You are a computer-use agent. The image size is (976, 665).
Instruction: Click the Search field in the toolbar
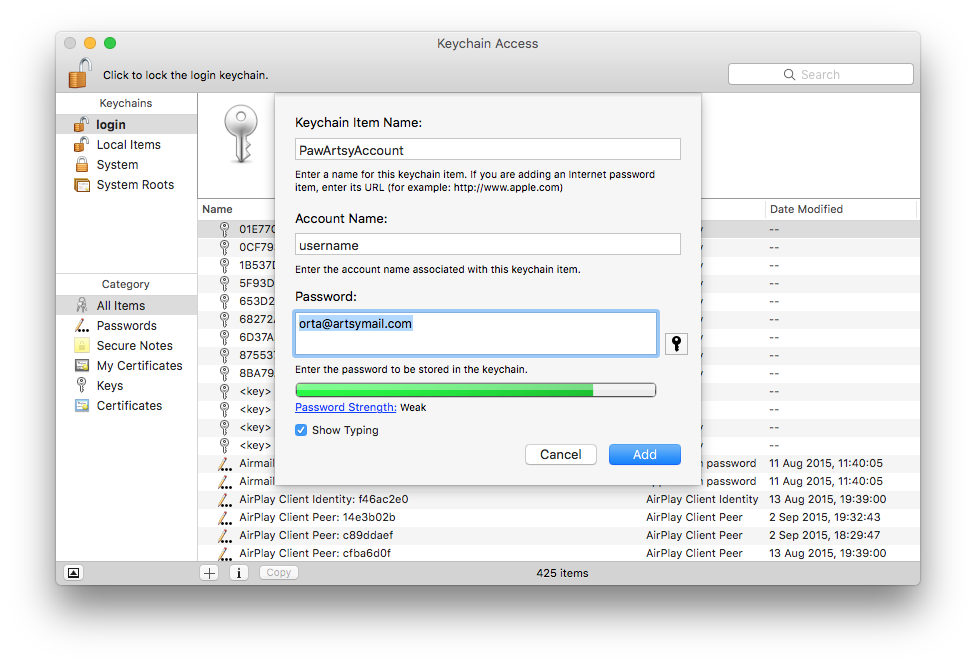tap(820, 74)
